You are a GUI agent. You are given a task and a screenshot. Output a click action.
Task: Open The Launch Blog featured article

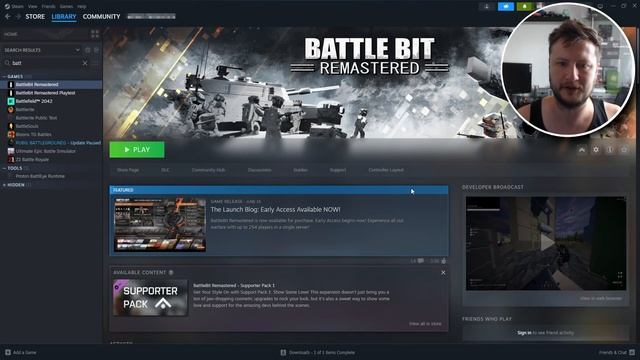276,210
